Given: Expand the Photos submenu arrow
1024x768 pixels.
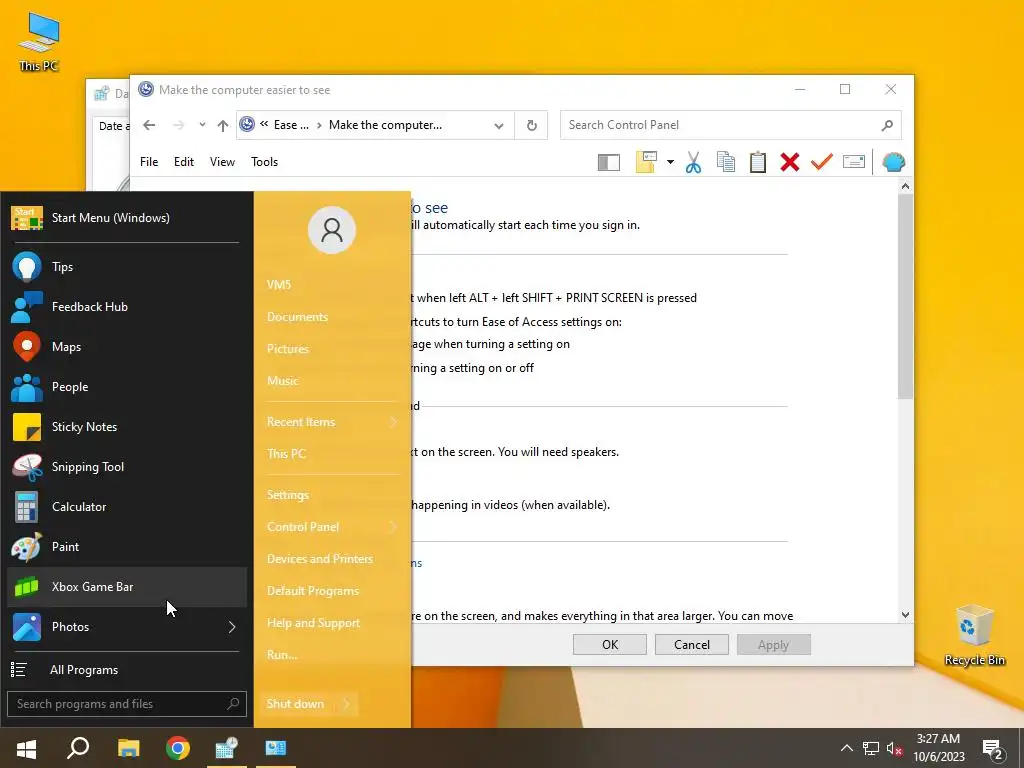Looking at the screenshot, I should [232, 627].
